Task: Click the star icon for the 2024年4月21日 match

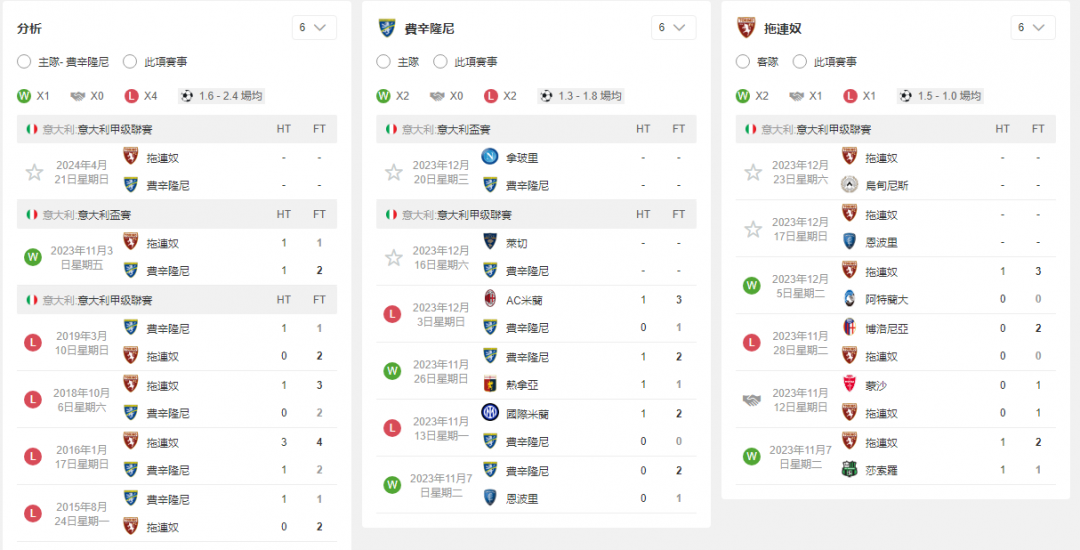Action: pos(34,172)
